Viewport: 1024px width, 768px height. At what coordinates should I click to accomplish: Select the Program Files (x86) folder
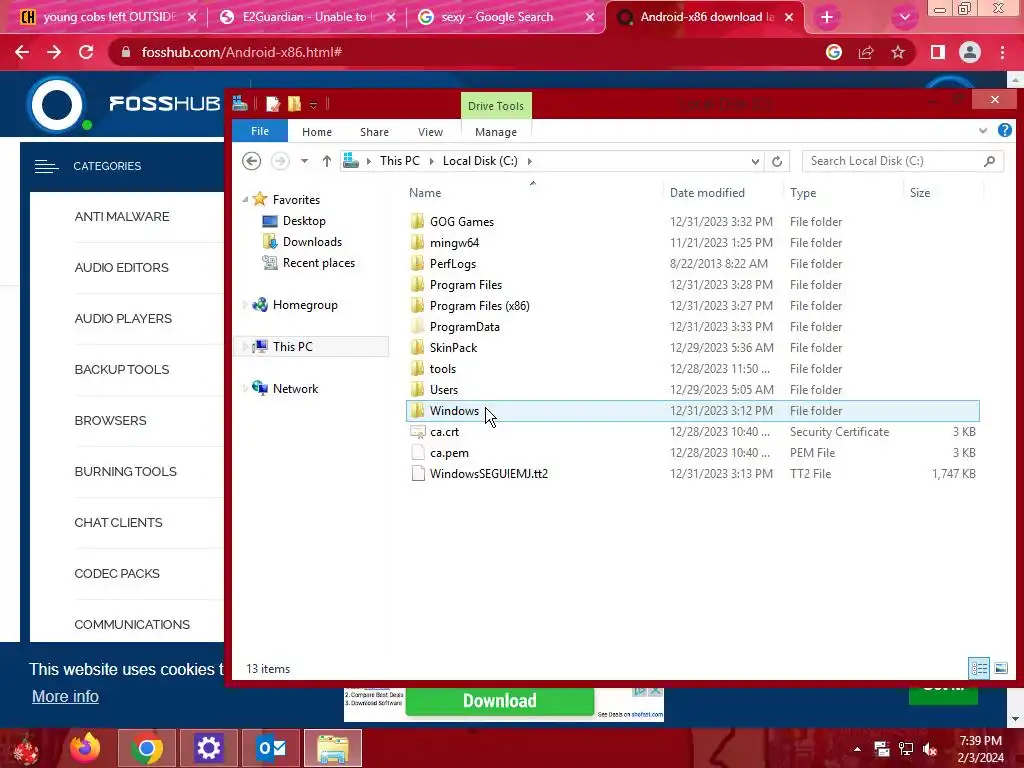point(692,306)
